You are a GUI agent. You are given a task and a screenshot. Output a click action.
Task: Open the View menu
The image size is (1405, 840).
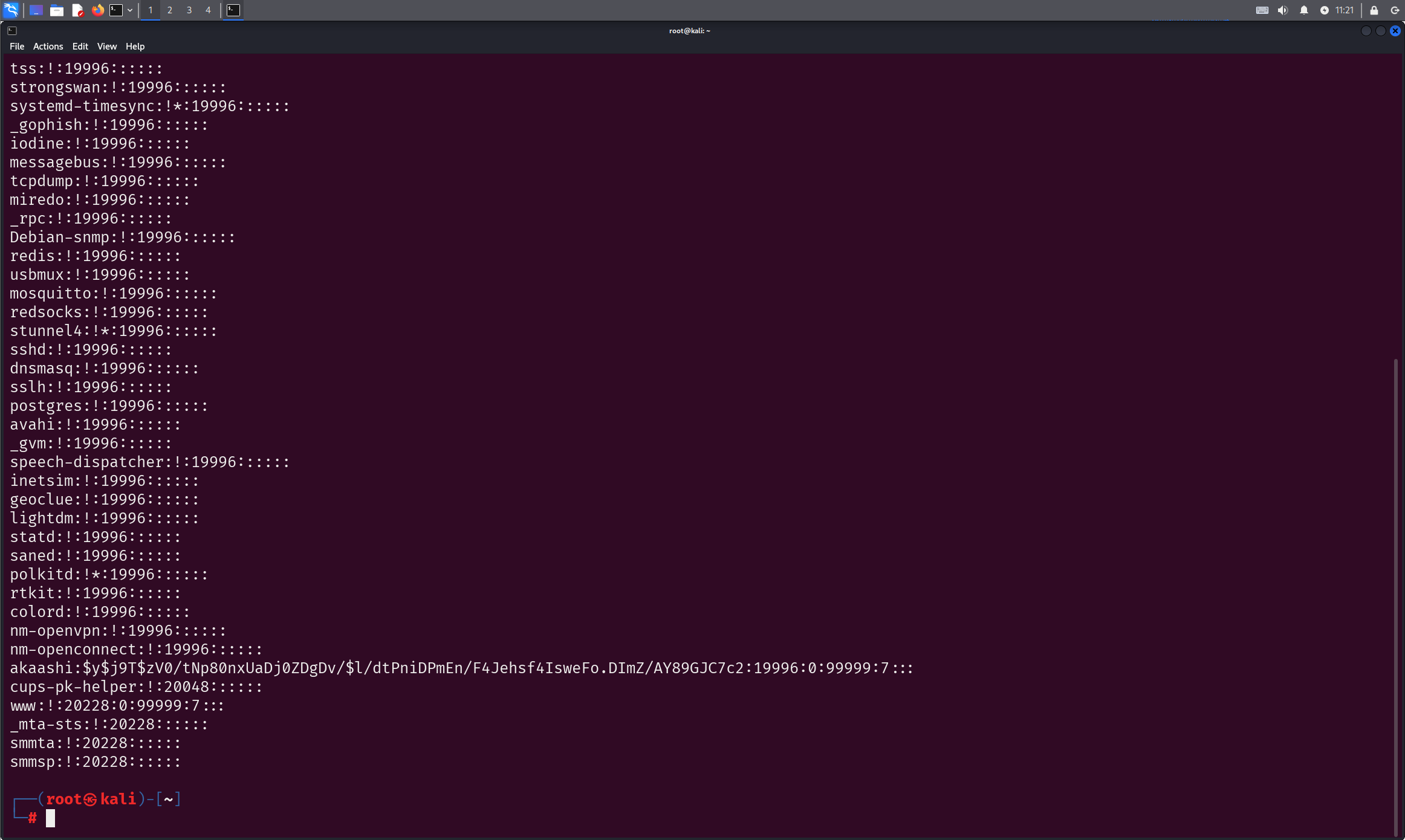pos(106,47)
